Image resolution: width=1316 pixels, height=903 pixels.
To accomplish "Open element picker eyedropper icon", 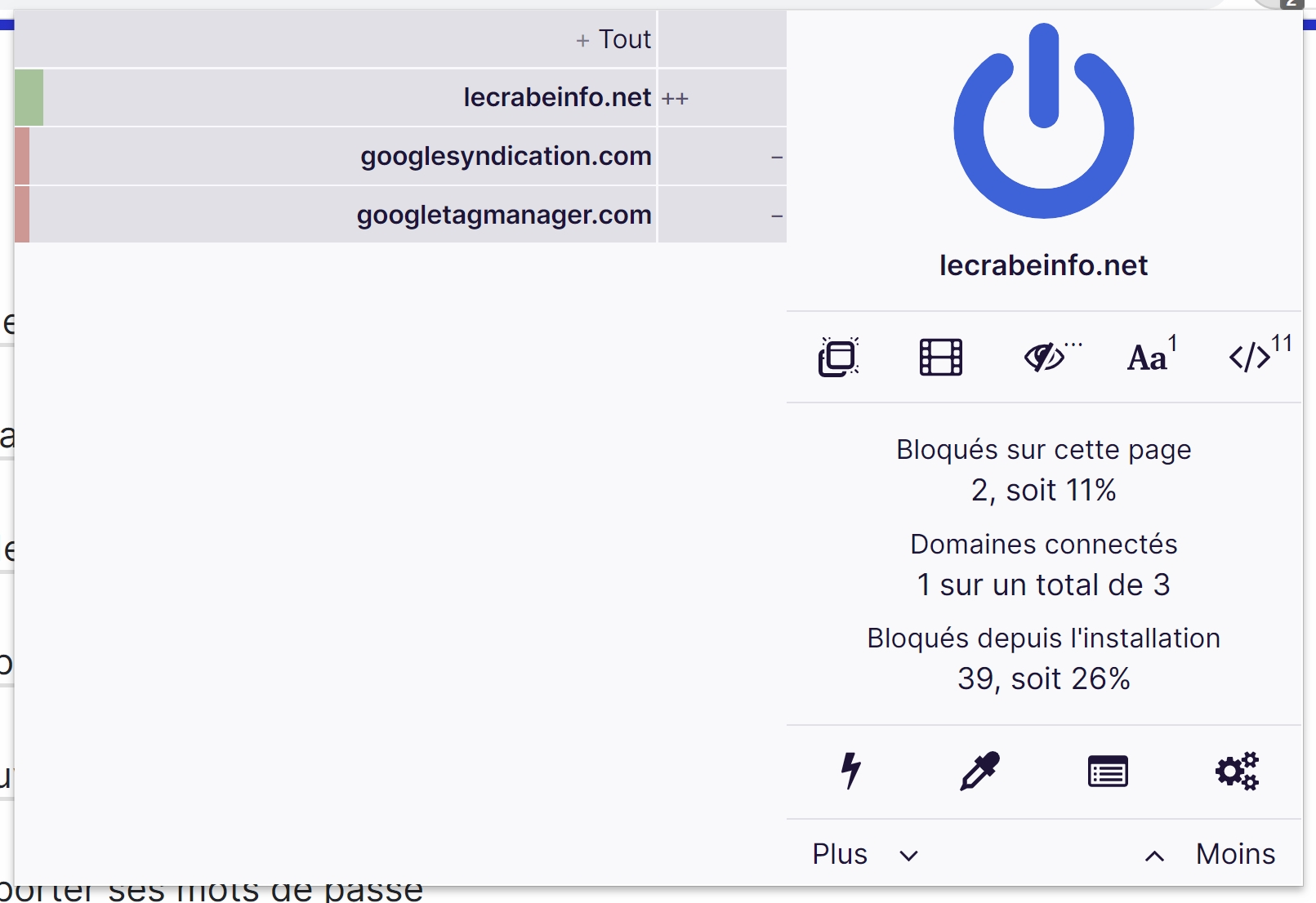I will [x=979, y=771].
